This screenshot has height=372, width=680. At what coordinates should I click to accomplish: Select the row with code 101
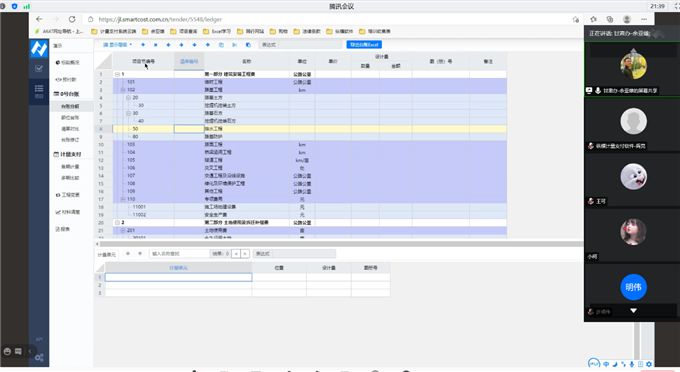coord(309,82)
